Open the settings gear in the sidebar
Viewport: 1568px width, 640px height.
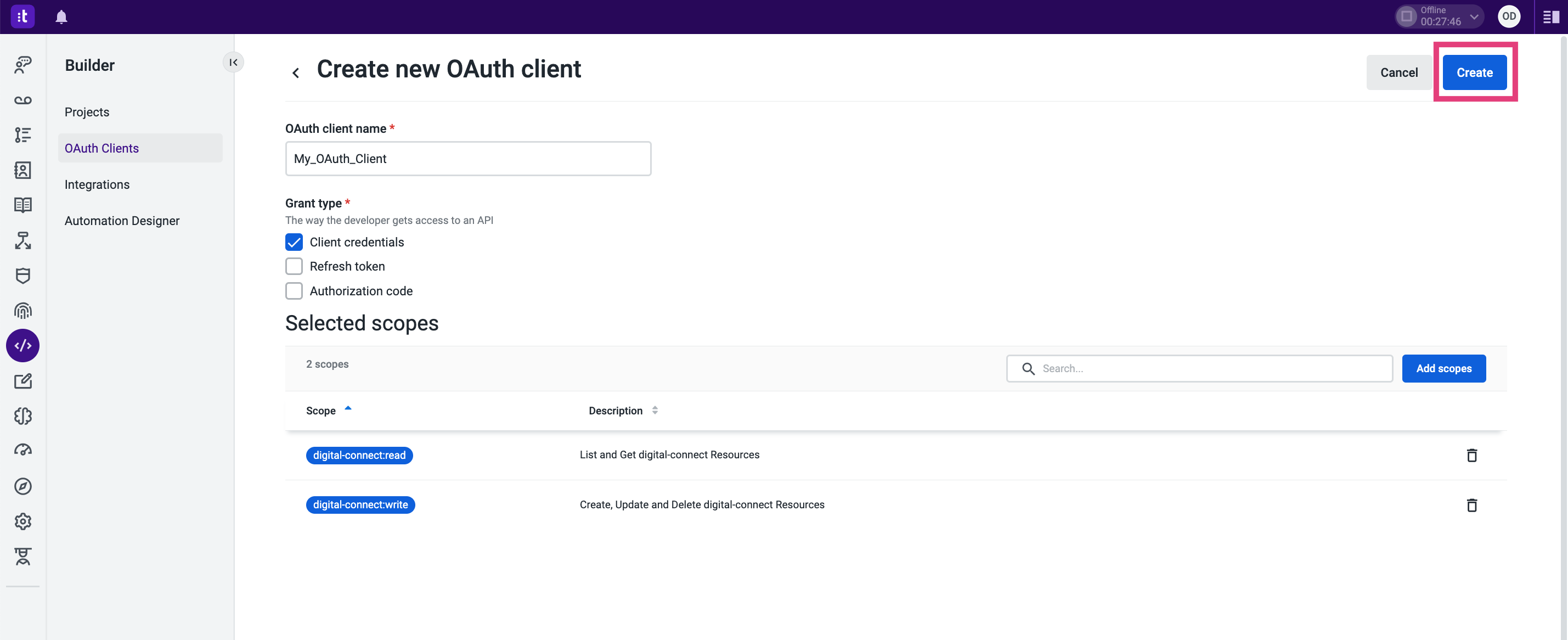point(22,521)
